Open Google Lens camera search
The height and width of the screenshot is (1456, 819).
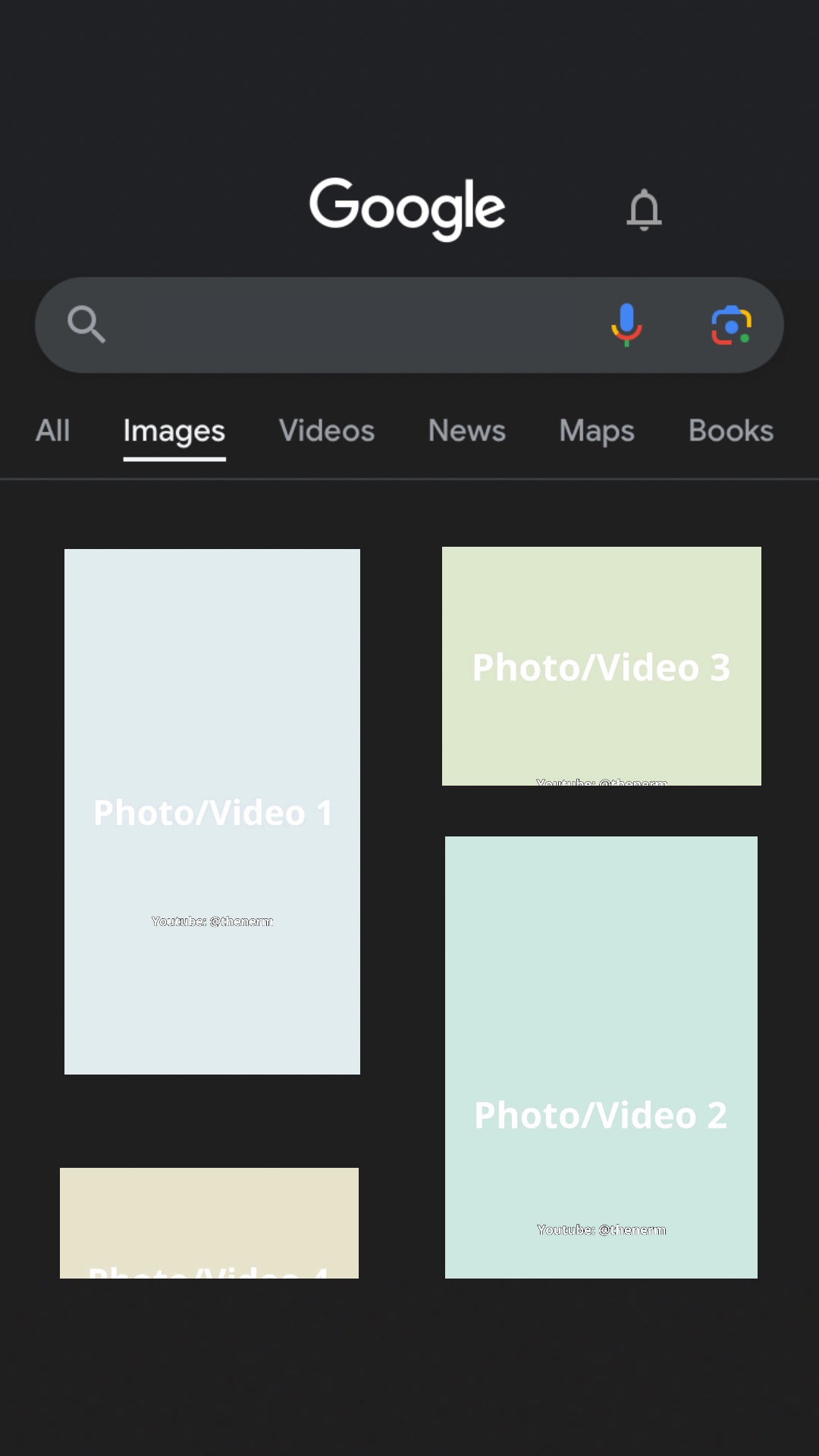tap(731, 325)
